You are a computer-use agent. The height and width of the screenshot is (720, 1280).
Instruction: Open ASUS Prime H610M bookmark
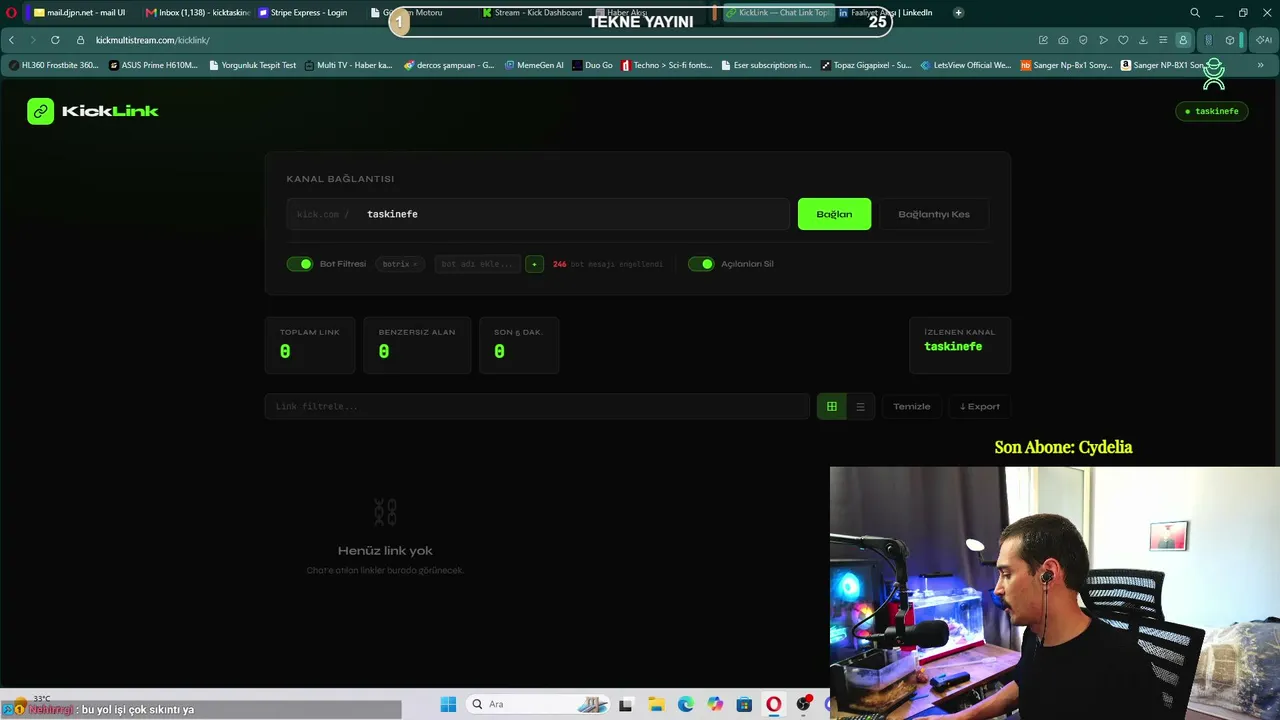[154, 65]
